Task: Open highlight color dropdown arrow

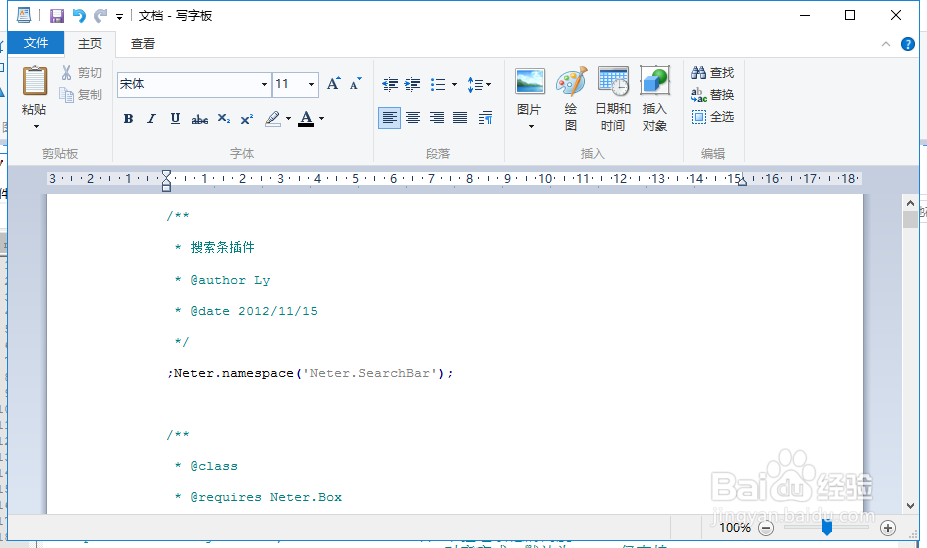Action: point(289,119)
